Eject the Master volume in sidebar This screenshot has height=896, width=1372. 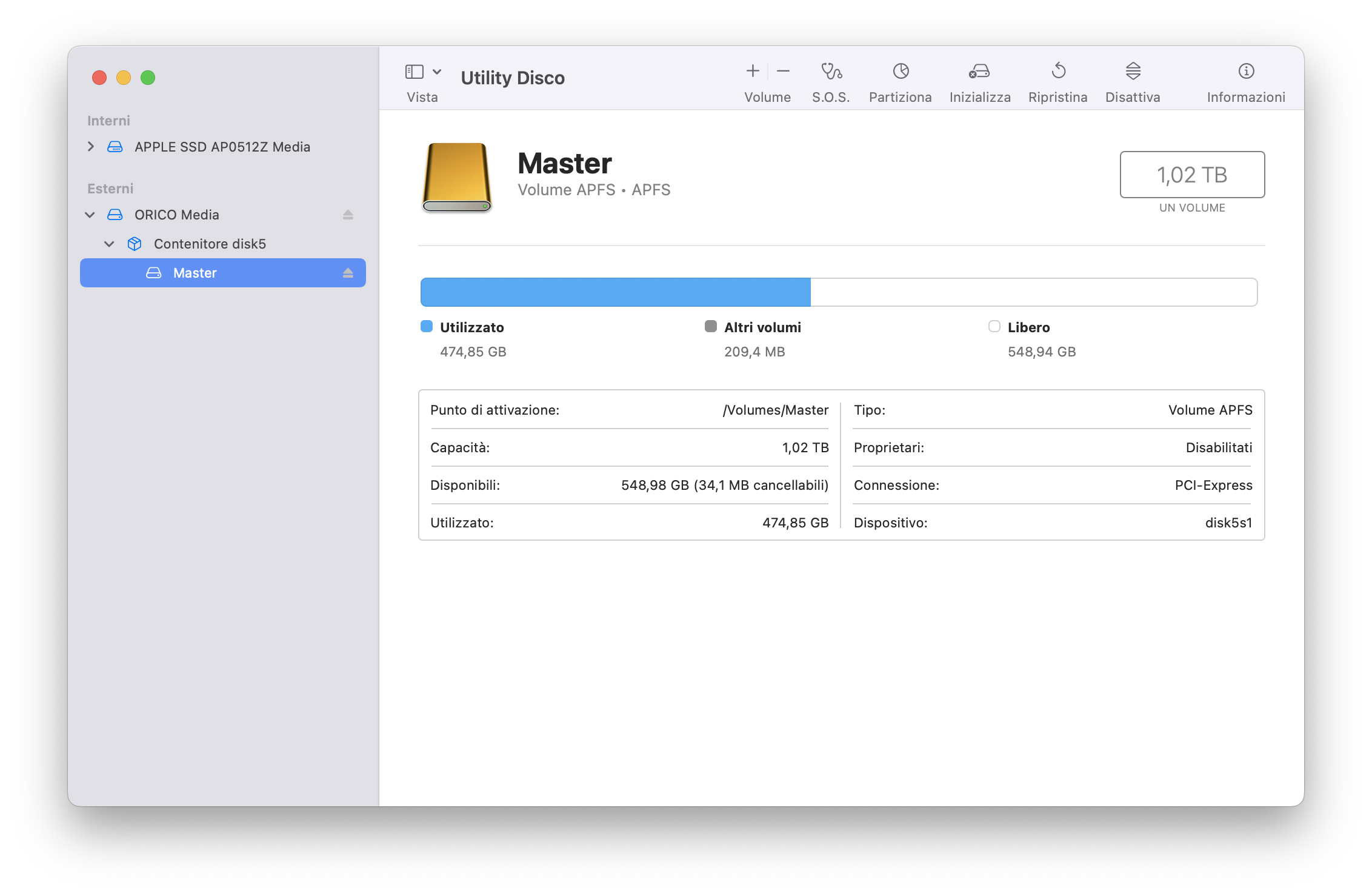(348, 273)
